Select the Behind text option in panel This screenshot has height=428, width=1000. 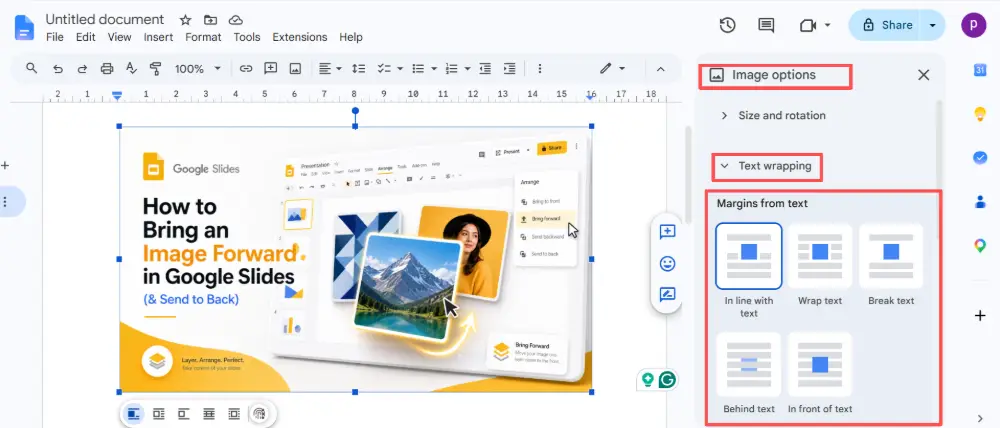tap(749, 364)
